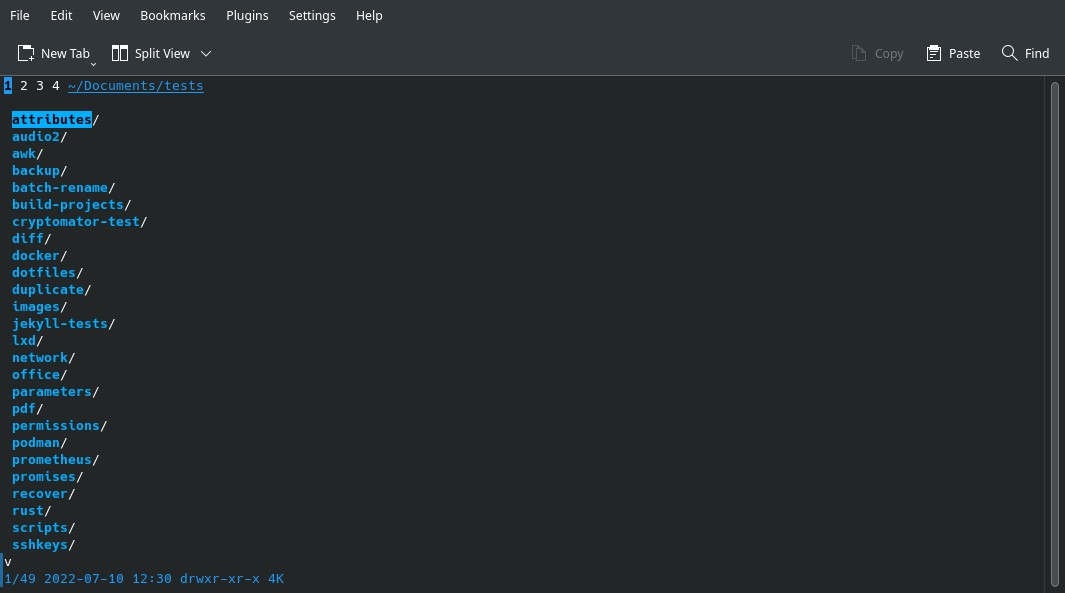Select the docker directory

tap(35, 255)
